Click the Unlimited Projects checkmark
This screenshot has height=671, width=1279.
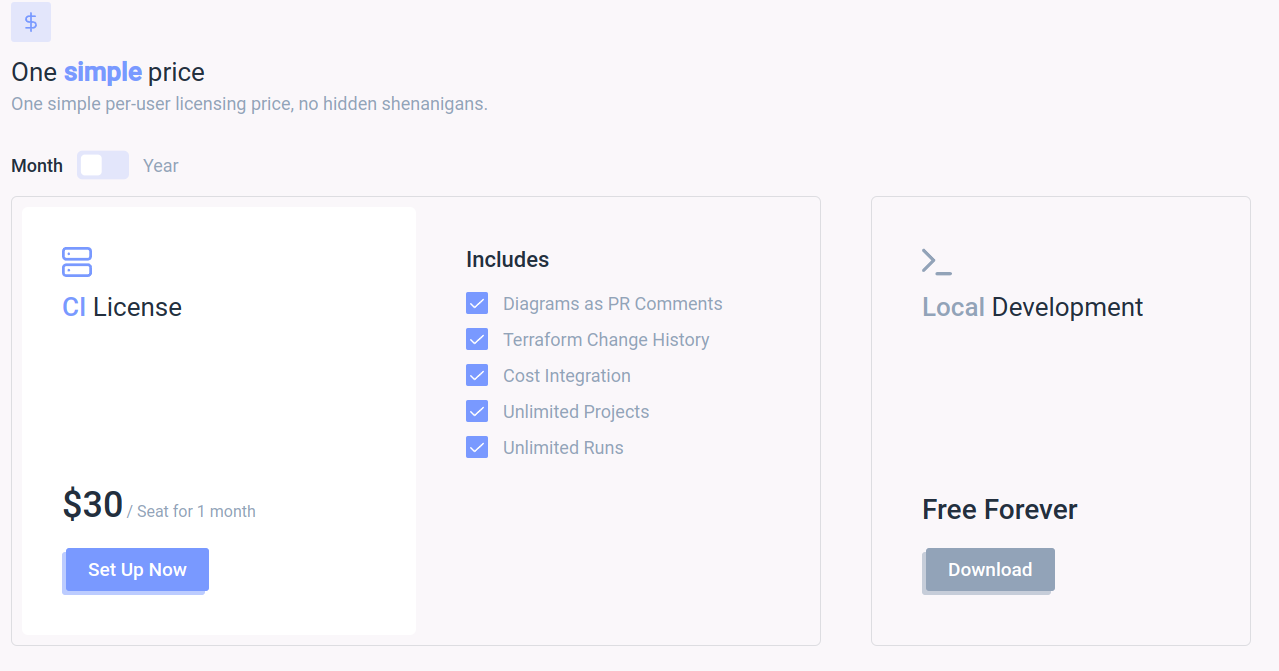click(477, 412)
